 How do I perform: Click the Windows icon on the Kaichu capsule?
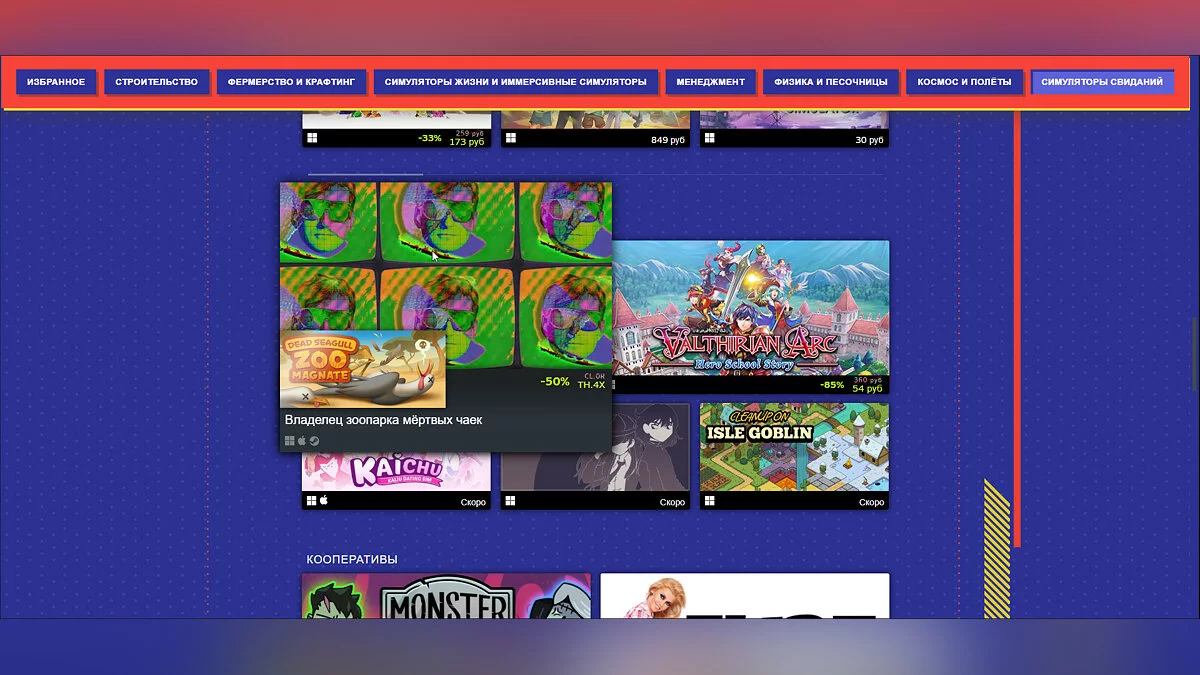click(x=311, y=501)
